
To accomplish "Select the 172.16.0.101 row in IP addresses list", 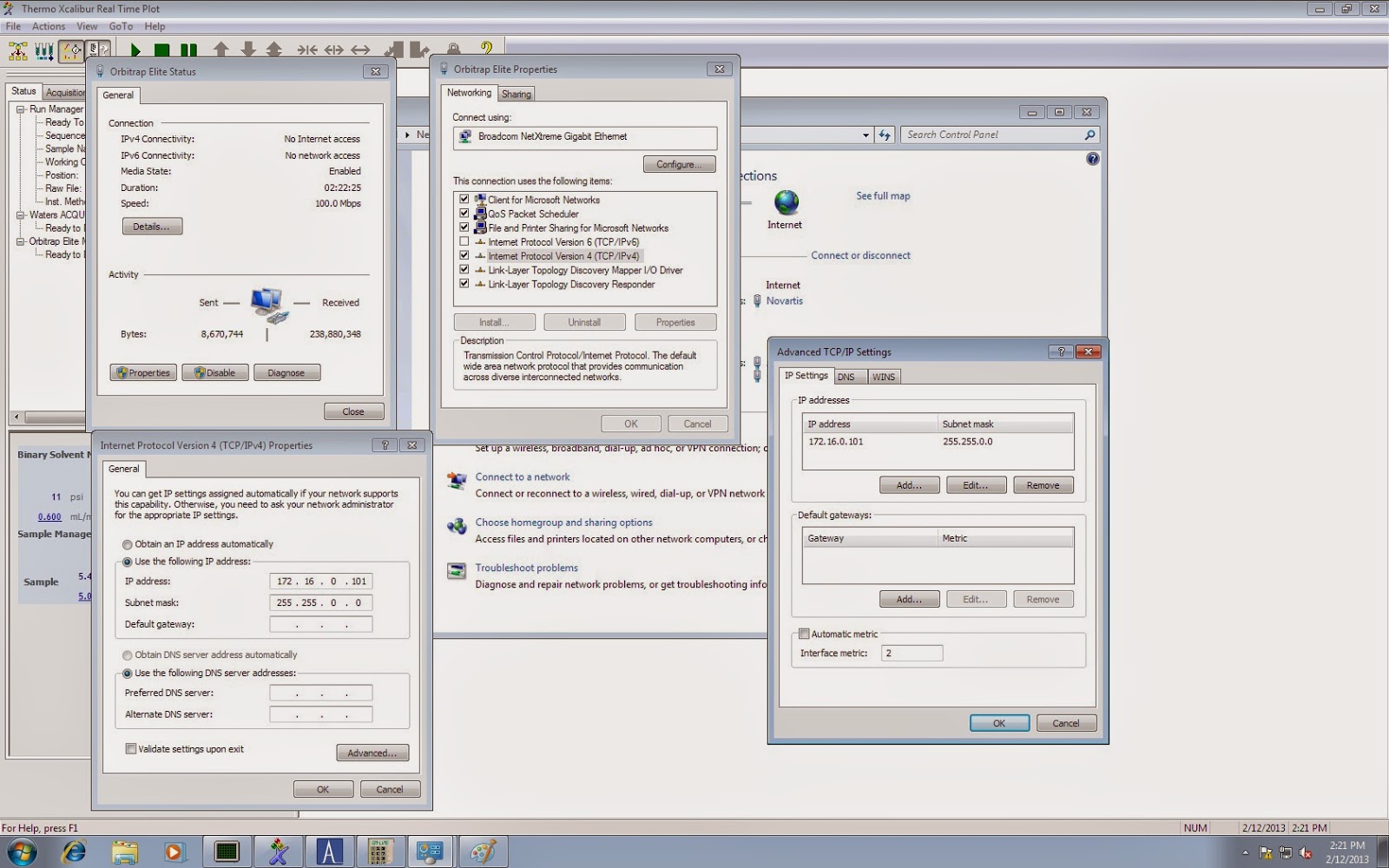I will 938,442.
